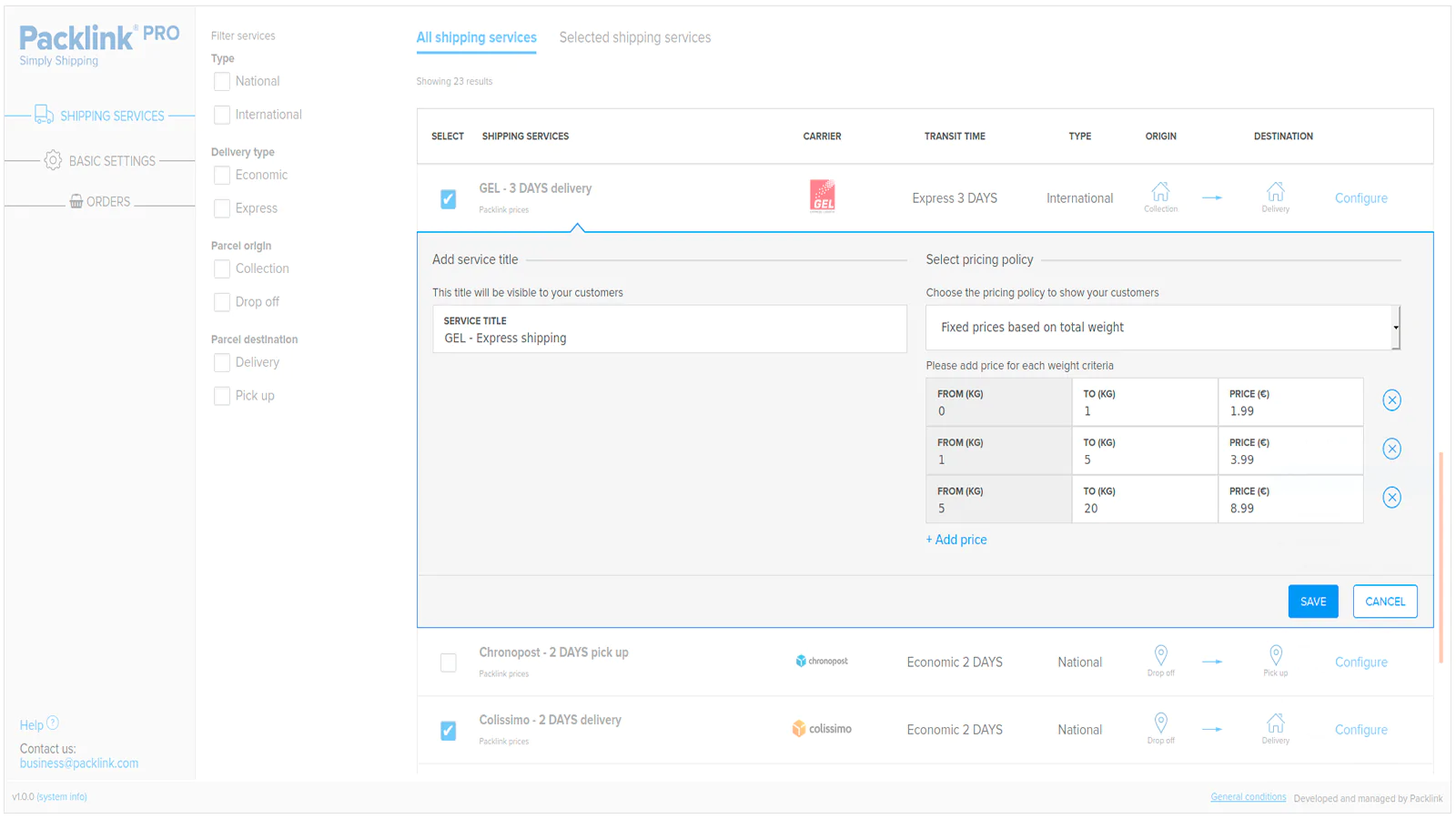Toggle the National type filter

222,82
